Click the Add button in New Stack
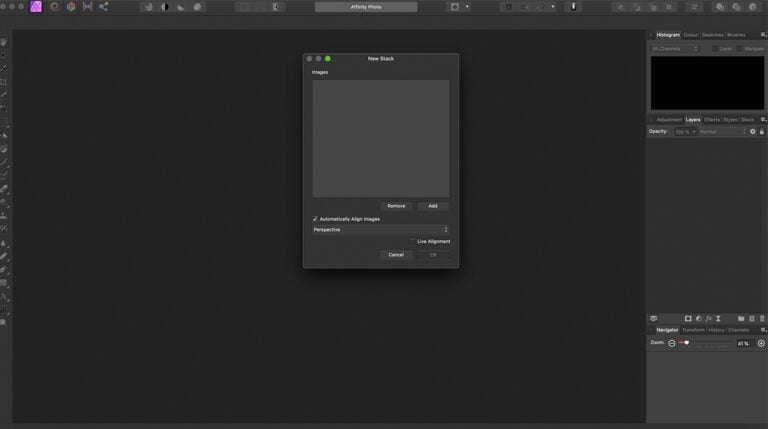This screenshot has height=429, width=768. (433, 206)
